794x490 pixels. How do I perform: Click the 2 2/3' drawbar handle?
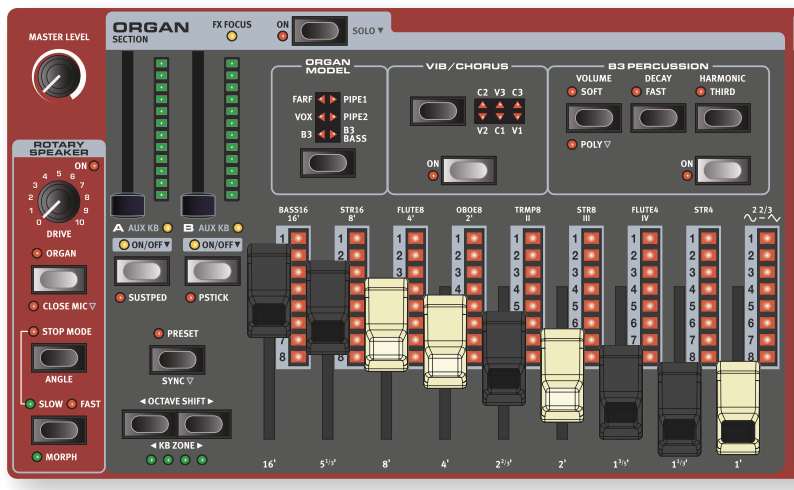pyautogui.click(x=504, y=358)
